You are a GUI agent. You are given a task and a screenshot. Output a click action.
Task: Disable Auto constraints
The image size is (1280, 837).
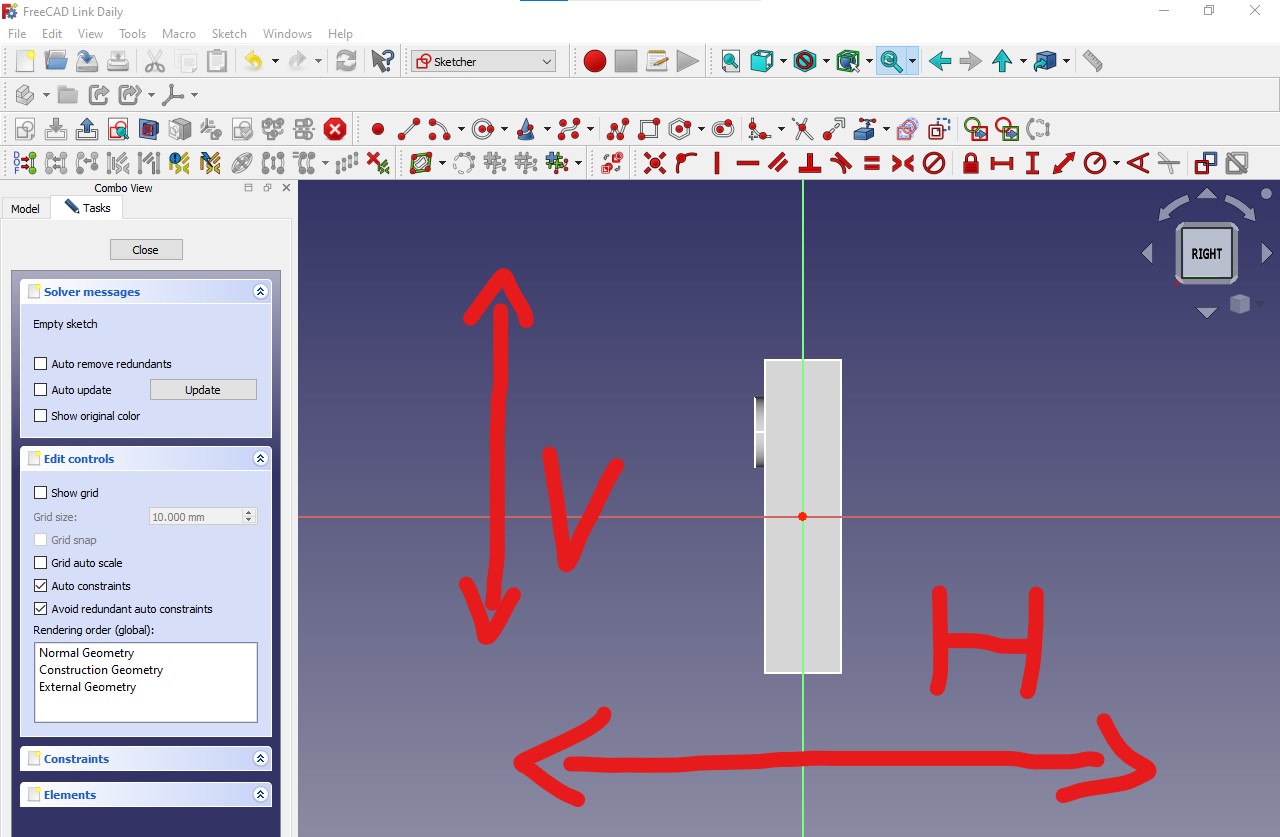click(40, 585)
